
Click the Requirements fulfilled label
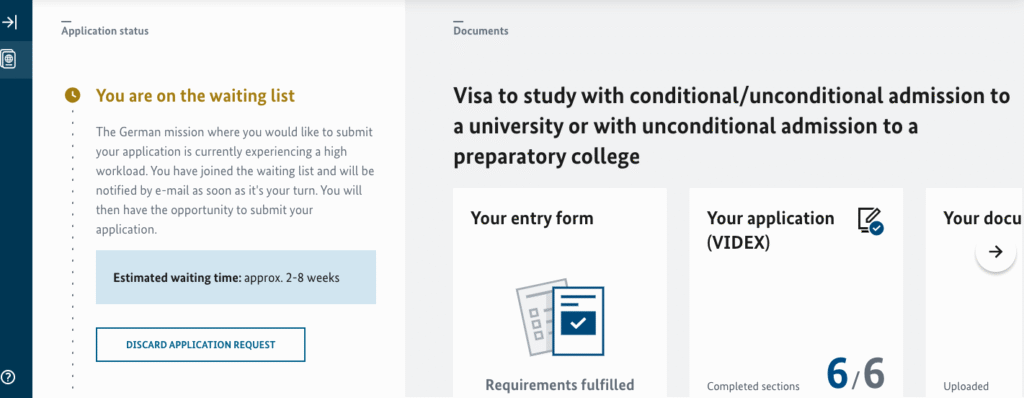pos(560,385)
